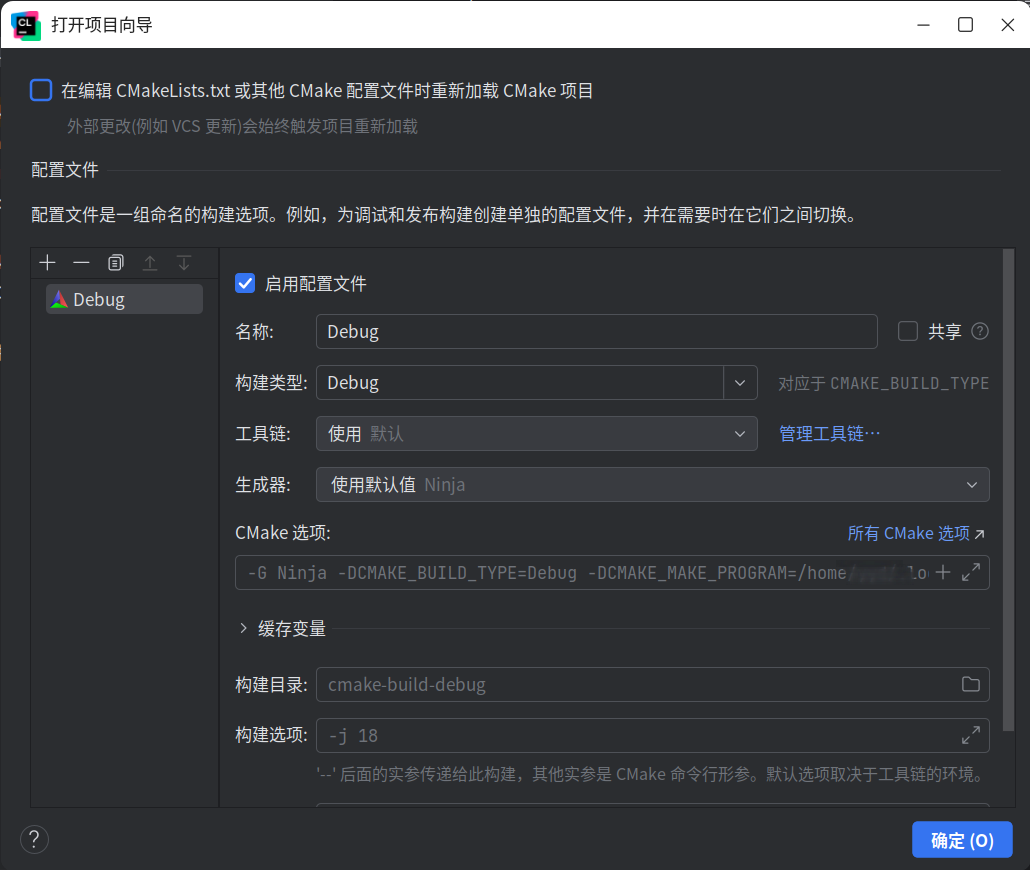Click the remove profile minus icon
Screen dimensions: 1030x870
pyautogui.click(x=81, y=263)
